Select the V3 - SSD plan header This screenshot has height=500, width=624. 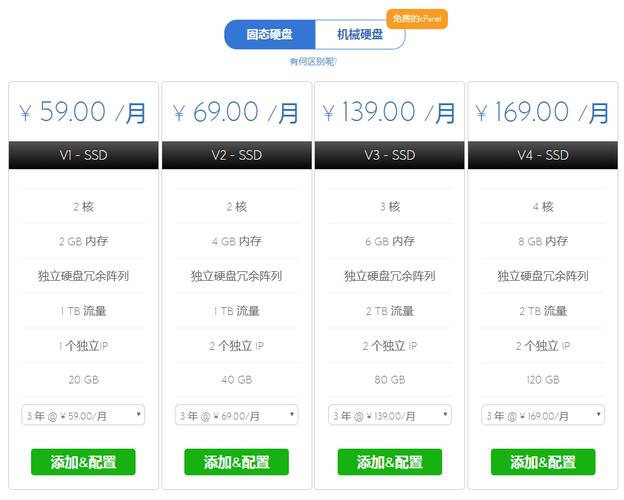coord(390,155)
